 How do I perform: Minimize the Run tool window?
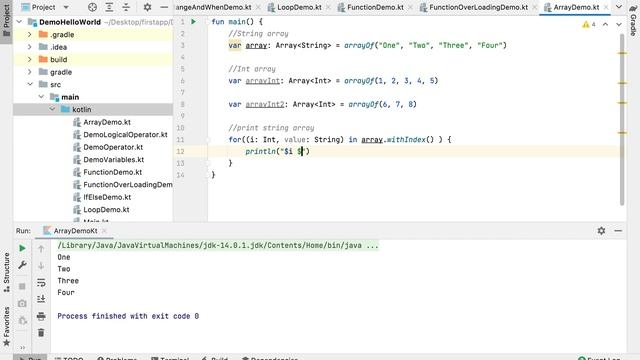pyautogui.click(x=618, y=231)
